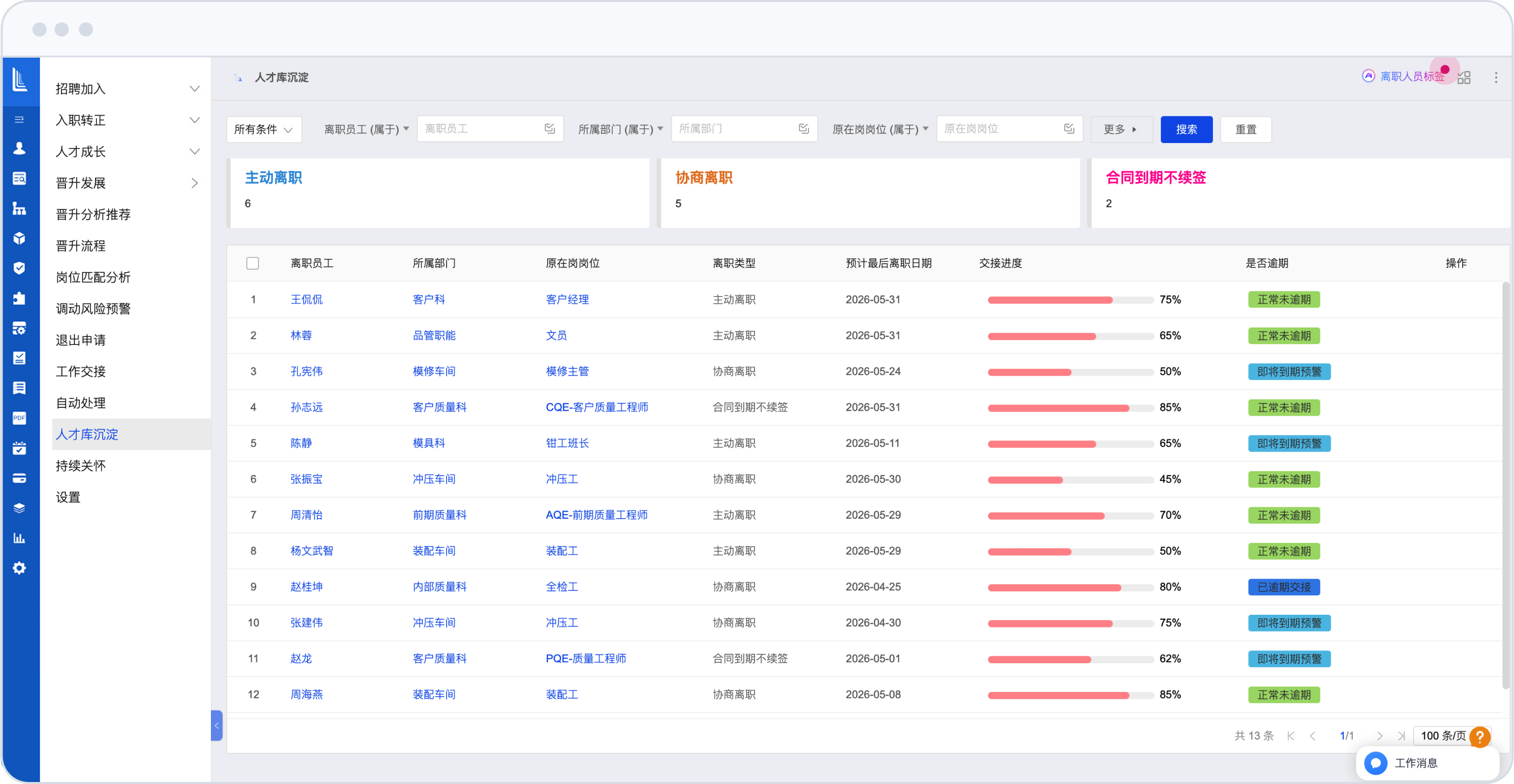The width and height of the screenshot is (1514, 784).
Task: Toggle the sidebar menu collapse icon
Action: [19, 120]
